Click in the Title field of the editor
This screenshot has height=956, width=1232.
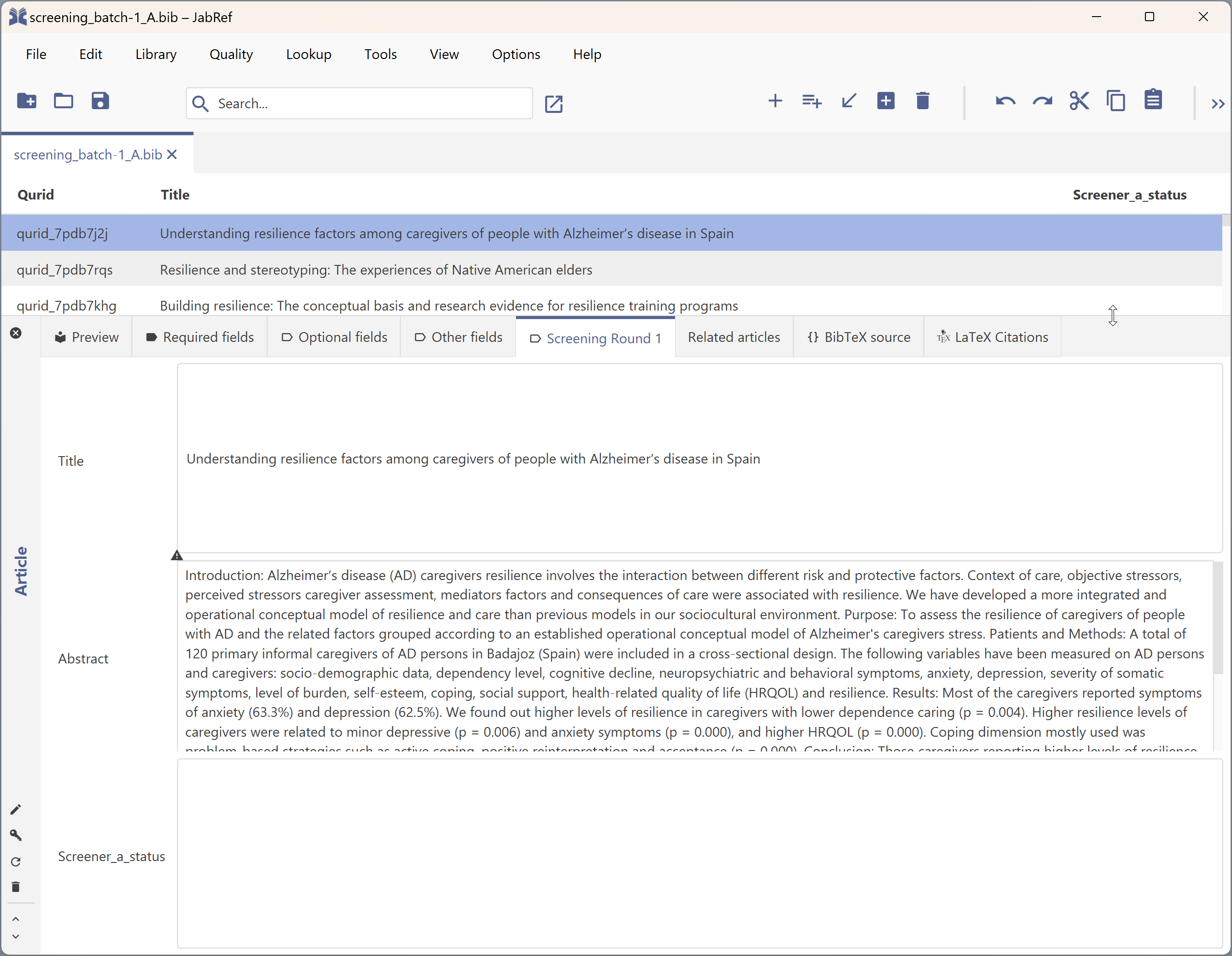pos(699,458)
